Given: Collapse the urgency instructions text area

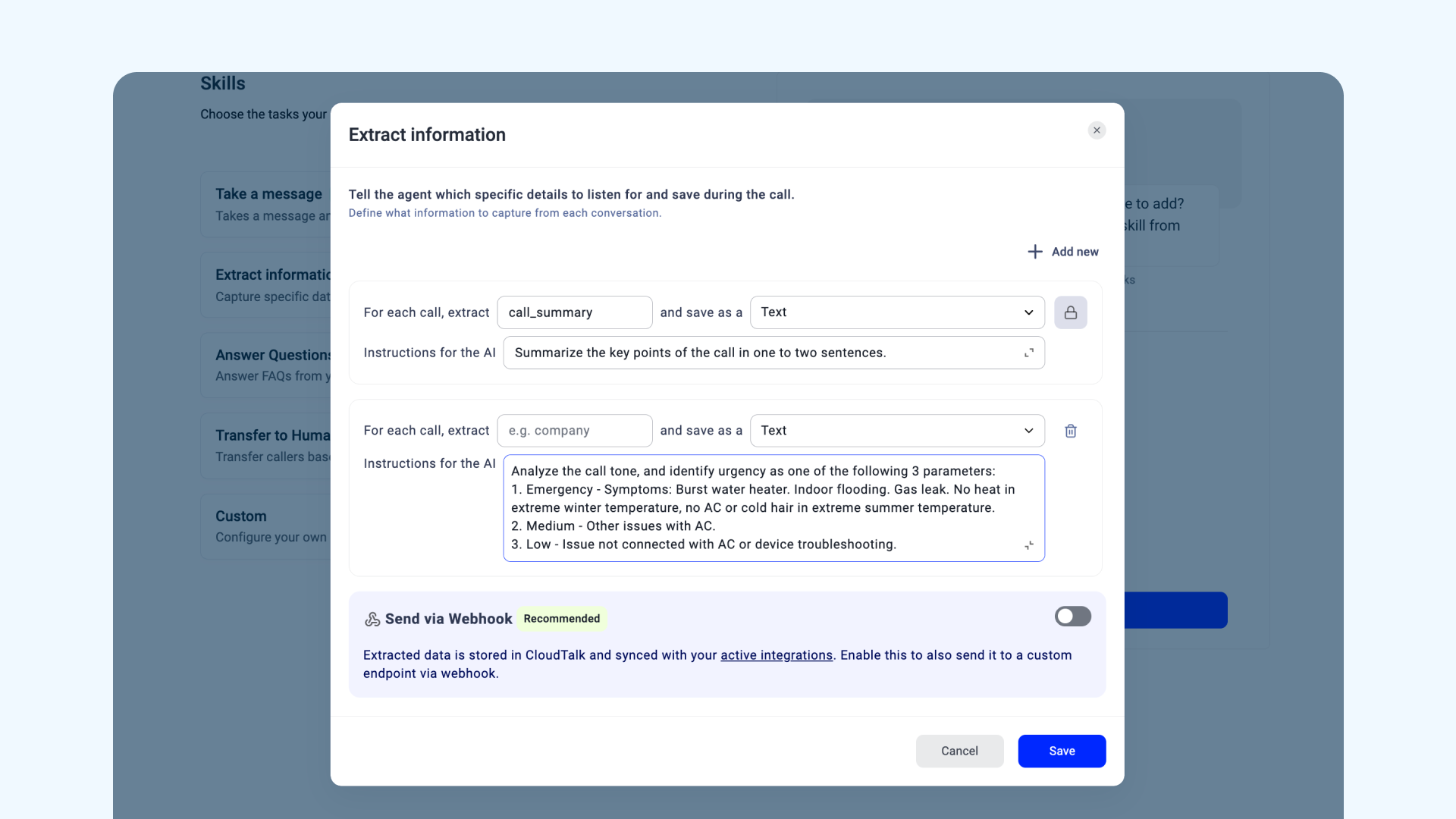Looking at the screenshot, I should (x=1028, y=545).
